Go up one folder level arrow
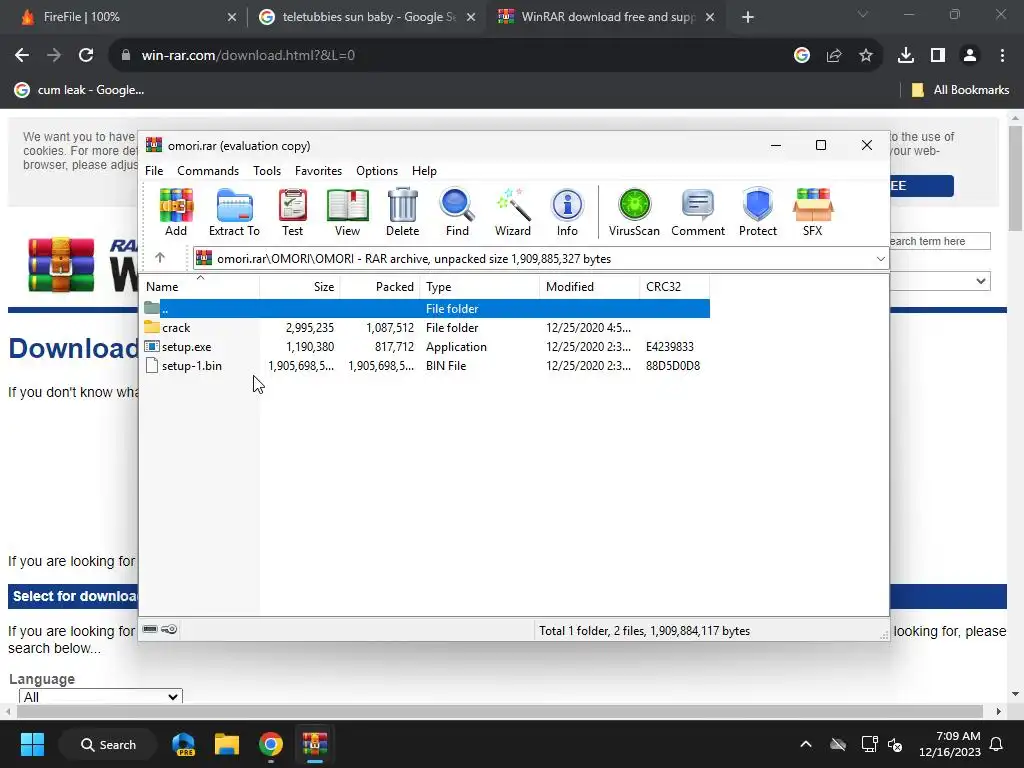This screenshot has height=768, width=1024. tap(160, 258)
